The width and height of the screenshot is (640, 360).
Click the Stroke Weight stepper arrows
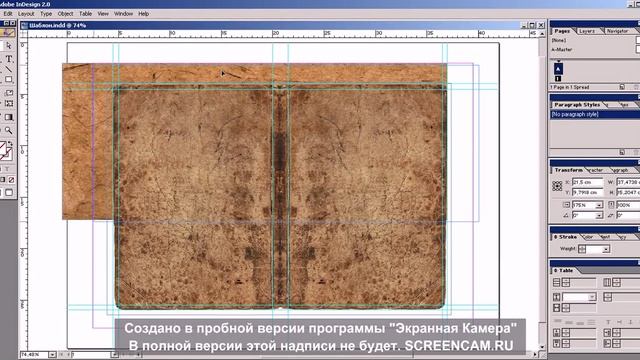pos(582,249)
